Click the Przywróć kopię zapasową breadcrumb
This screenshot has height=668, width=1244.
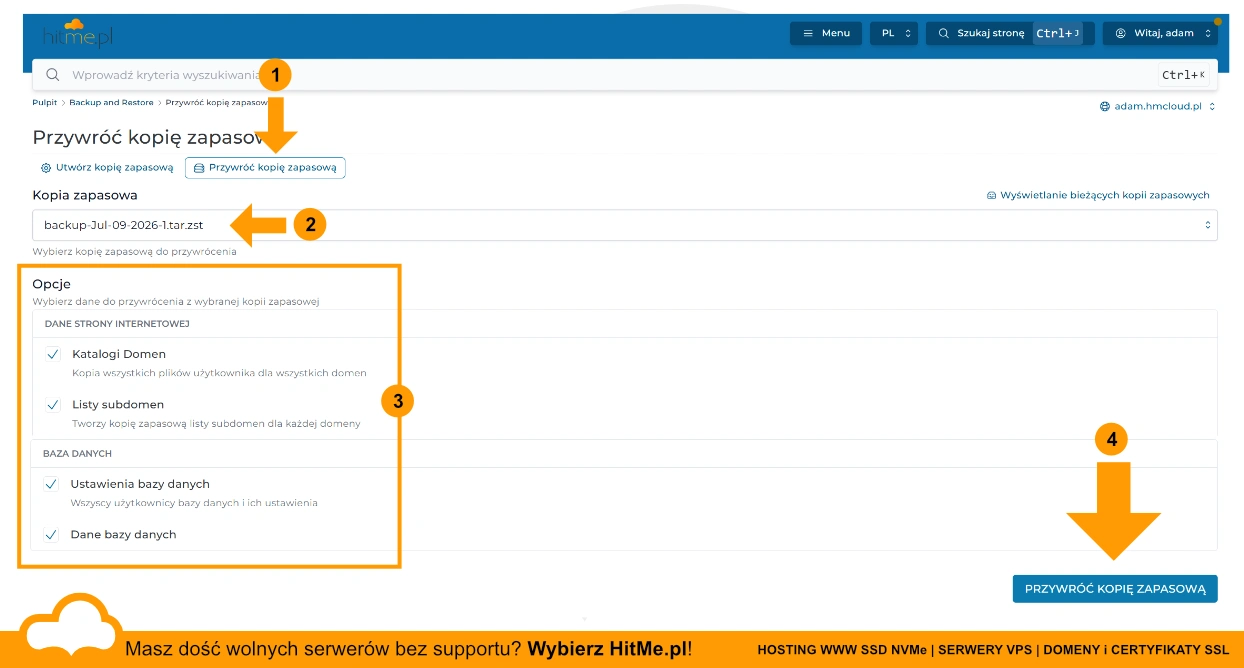217,102
